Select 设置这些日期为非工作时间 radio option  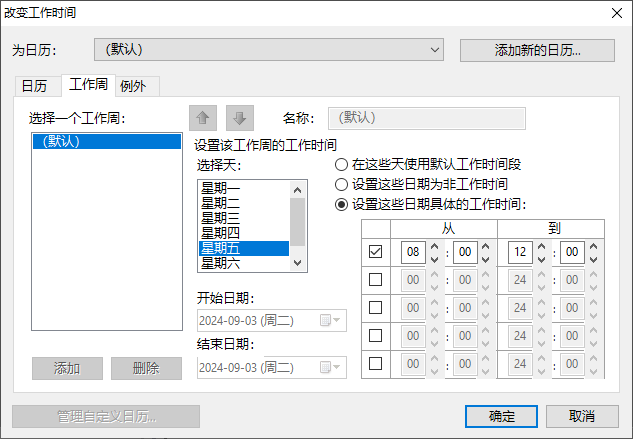coord(342,184)
